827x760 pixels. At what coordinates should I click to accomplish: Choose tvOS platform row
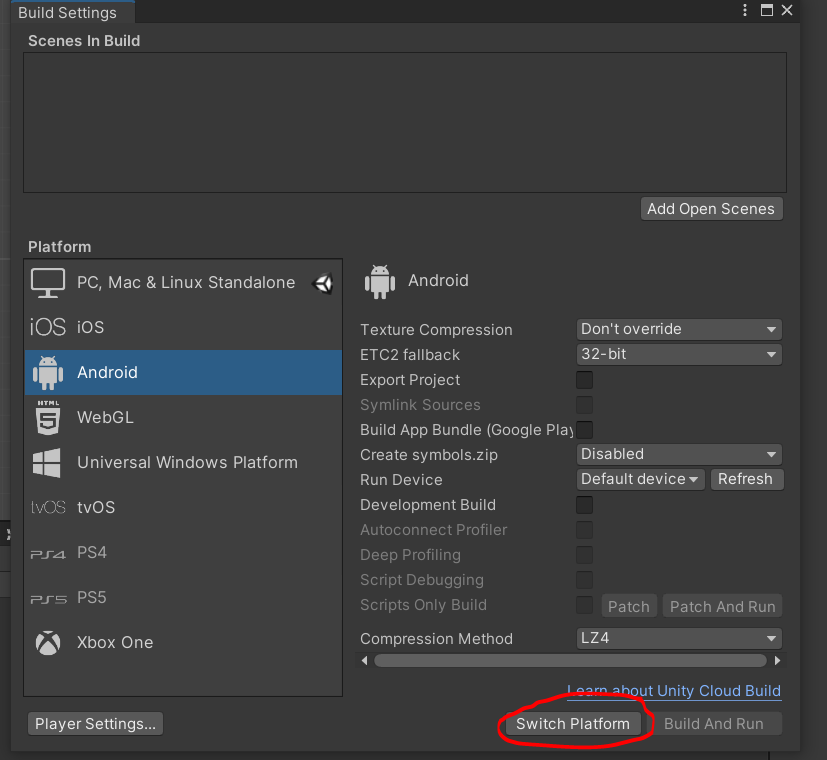click(183, 507)
